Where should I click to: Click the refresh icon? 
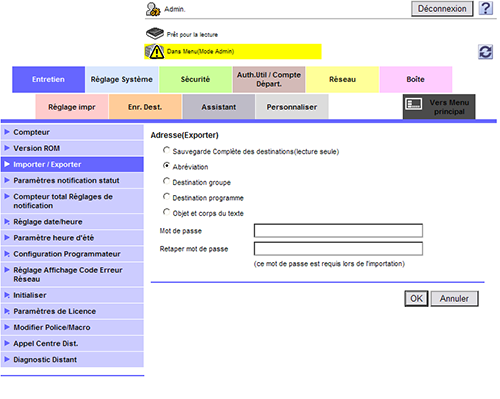(x=485, y=52)
